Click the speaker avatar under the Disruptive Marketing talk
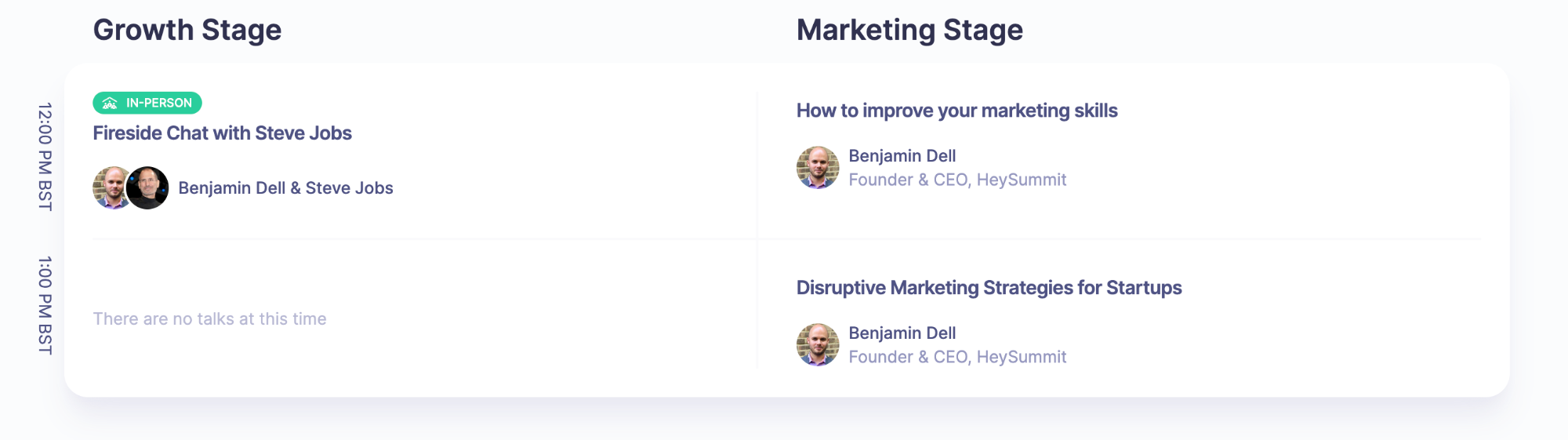The image size is (1568, 440). point(817,344)
